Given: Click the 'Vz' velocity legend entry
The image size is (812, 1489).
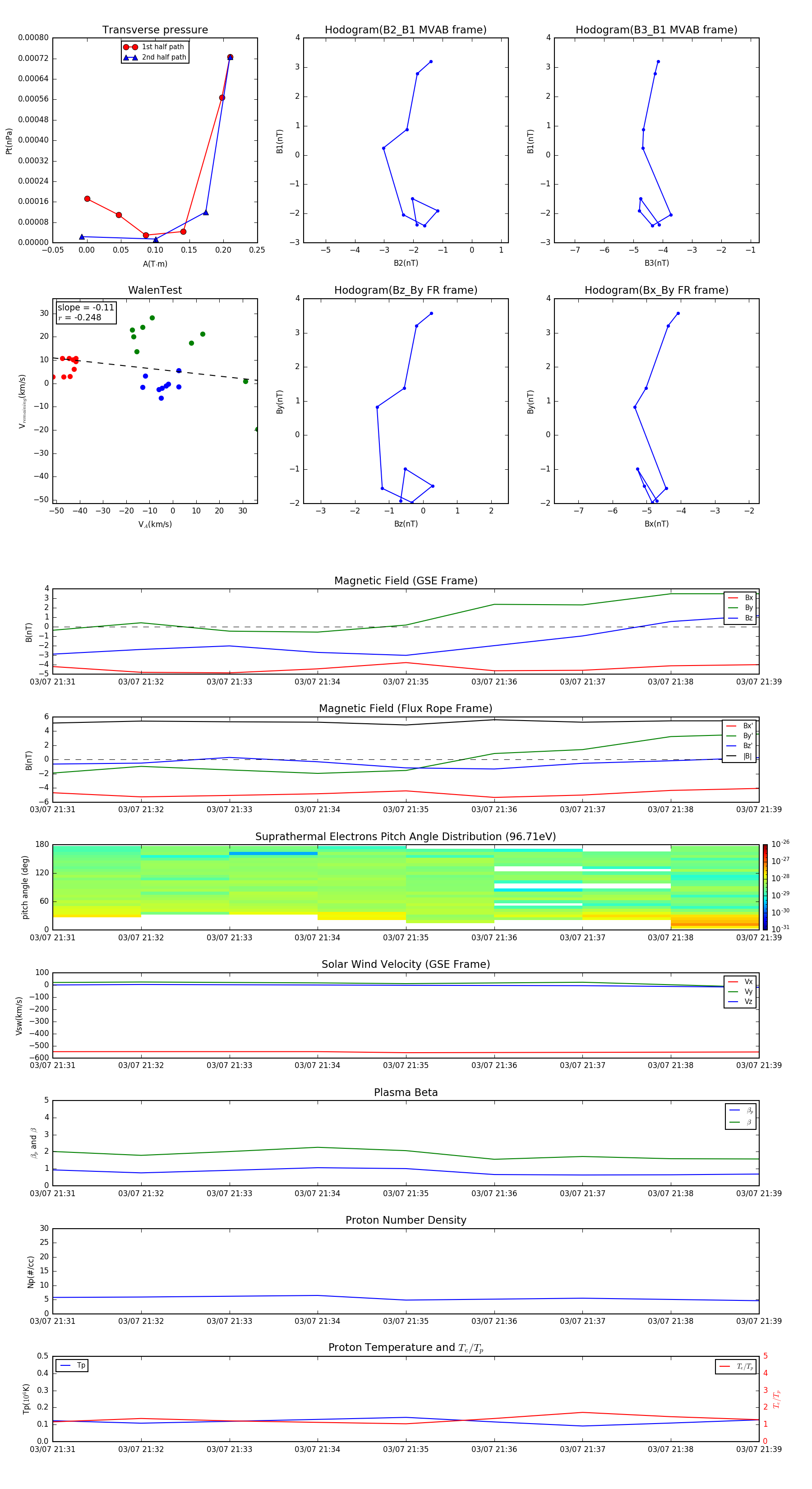Looking at the screenshot, I should (741, 1002).
